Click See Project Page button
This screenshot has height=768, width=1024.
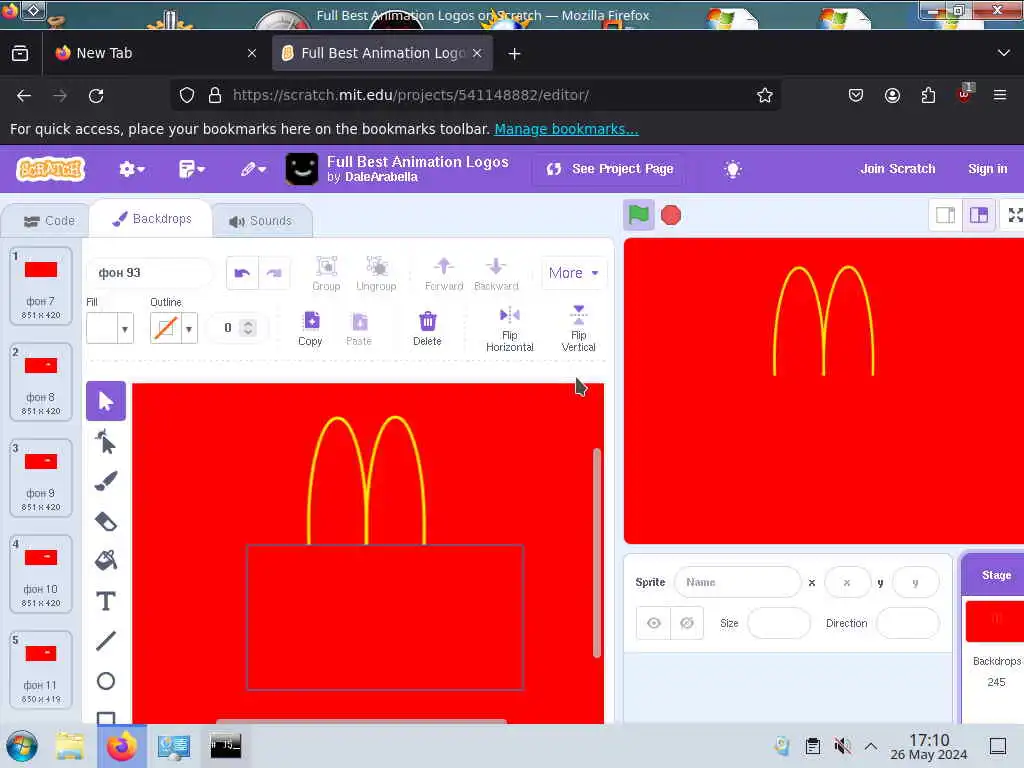click(610, 169)
